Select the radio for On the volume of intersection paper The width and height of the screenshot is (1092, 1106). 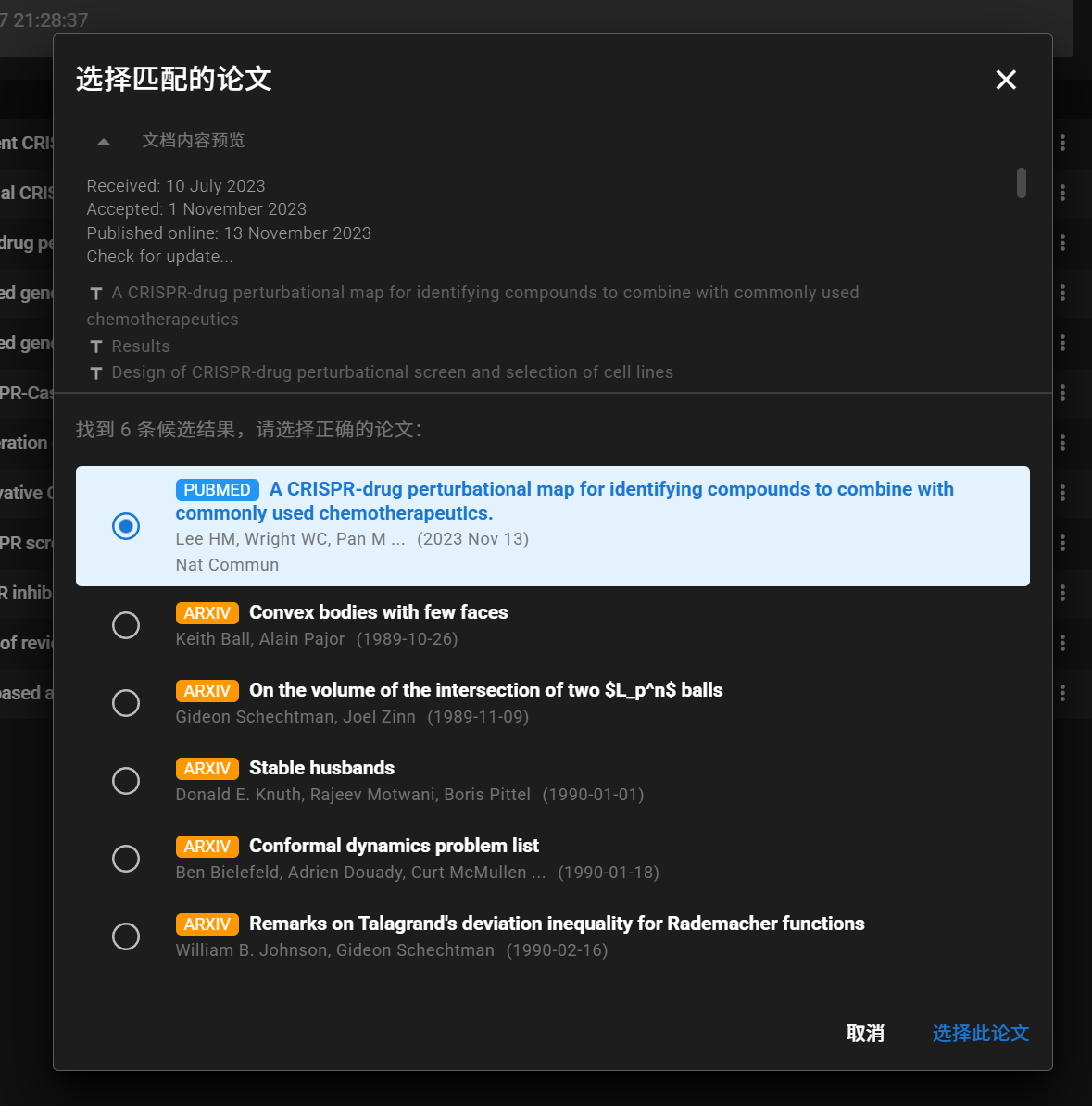tap(126, 703)
